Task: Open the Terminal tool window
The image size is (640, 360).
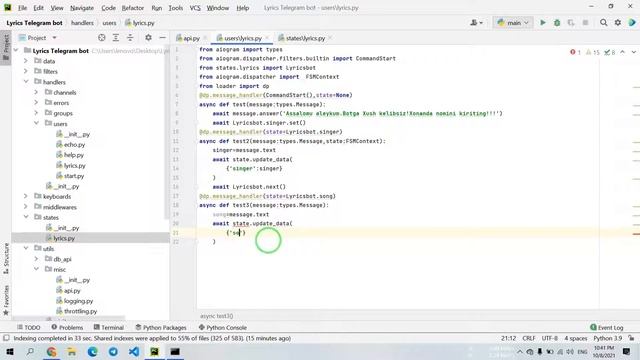Action: 109,327
